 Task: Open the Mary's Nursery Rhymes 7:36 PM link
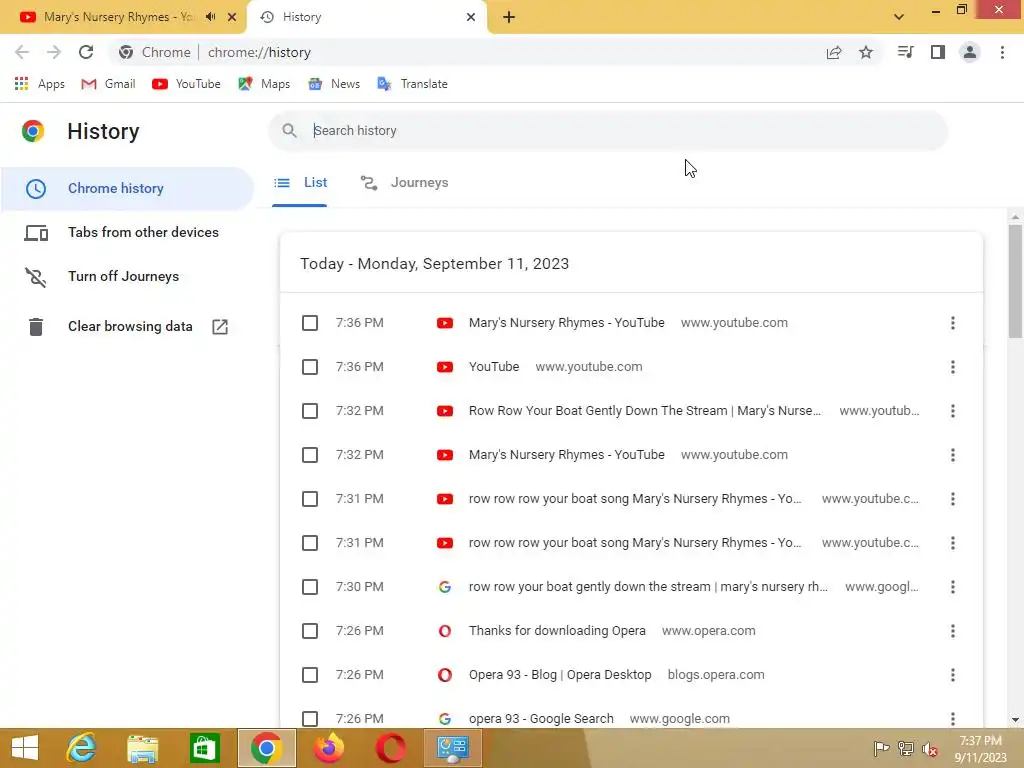tap(566, 323)
